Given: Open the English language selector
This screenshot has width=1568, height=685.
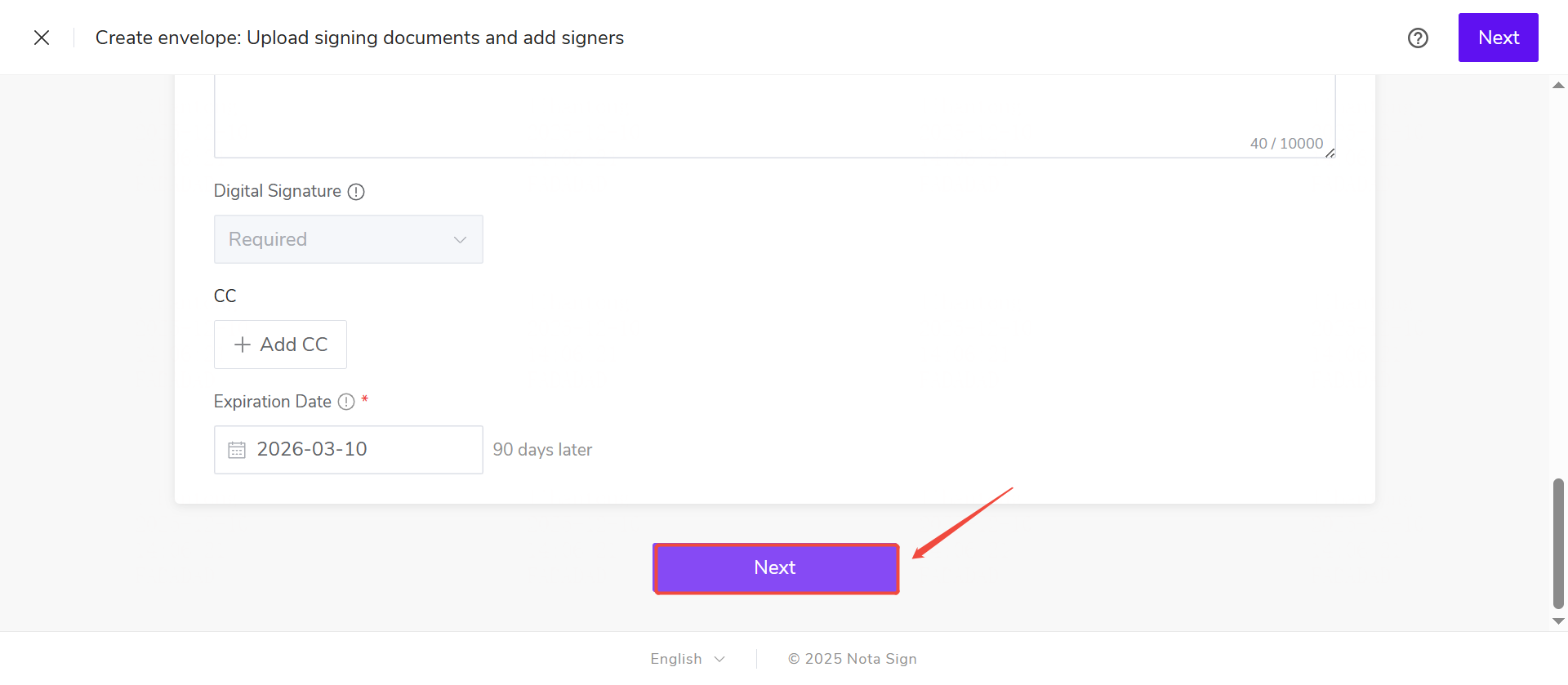Looking at the screenshot, I should pyautogui.click(x=676, y=659).
